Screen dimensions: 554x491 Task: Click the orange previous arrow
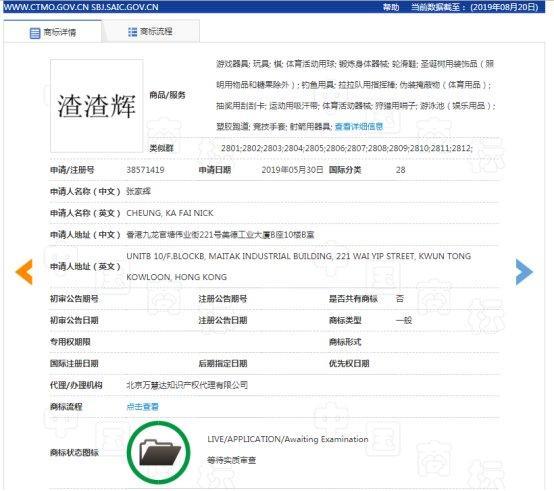point(24,272)
